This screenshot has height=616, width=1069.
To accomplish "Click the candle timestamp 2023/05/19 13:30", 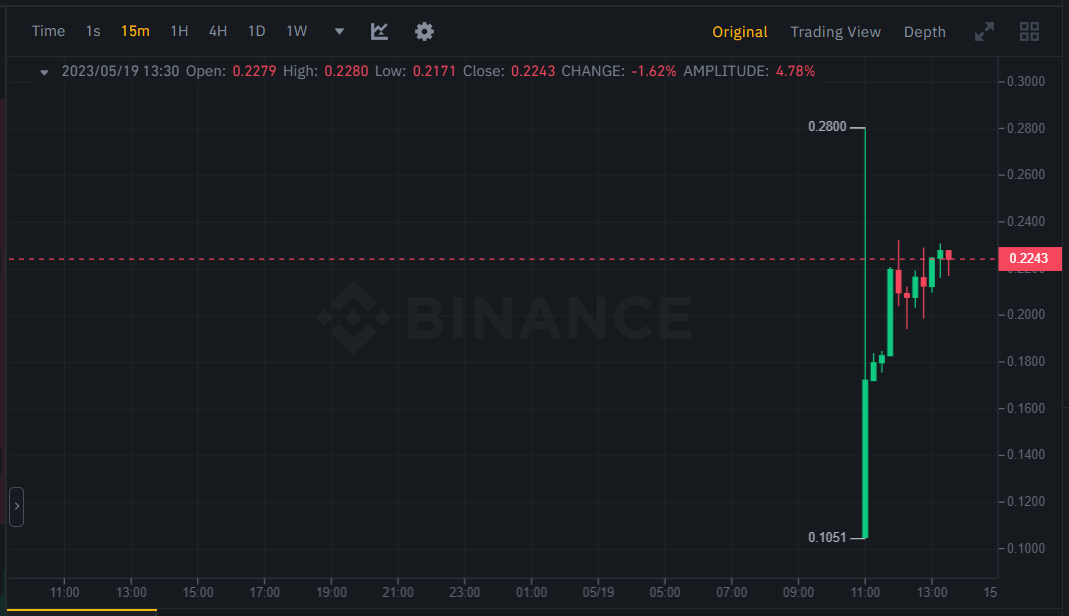I will pos(121,72).
